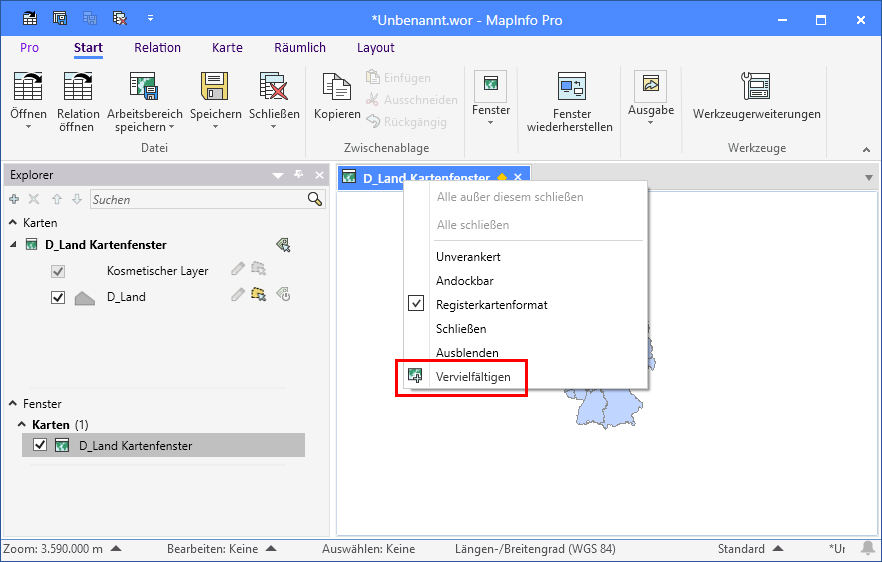Screen dimensions: 882x562
Task: Open Werkzeugerweiterungen tool icon
Action: pos(756,86)
